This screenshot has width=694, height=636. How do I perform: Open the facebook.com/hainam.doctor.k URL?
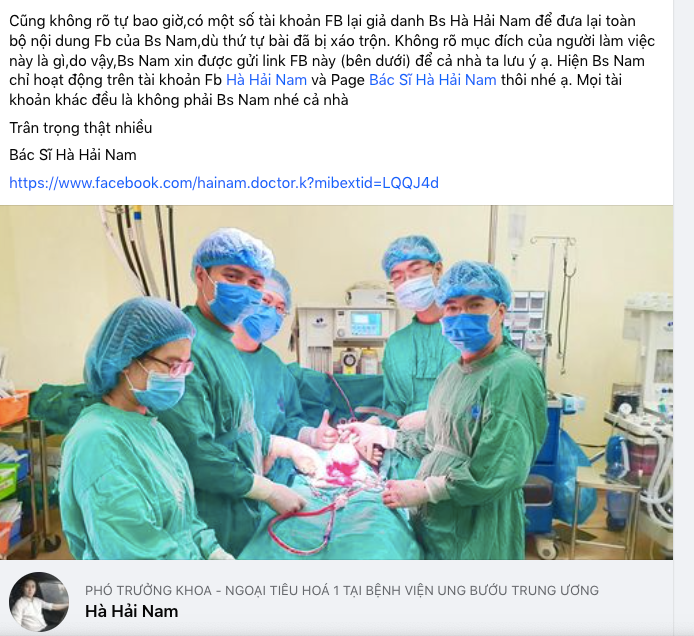tap(224, 183)
